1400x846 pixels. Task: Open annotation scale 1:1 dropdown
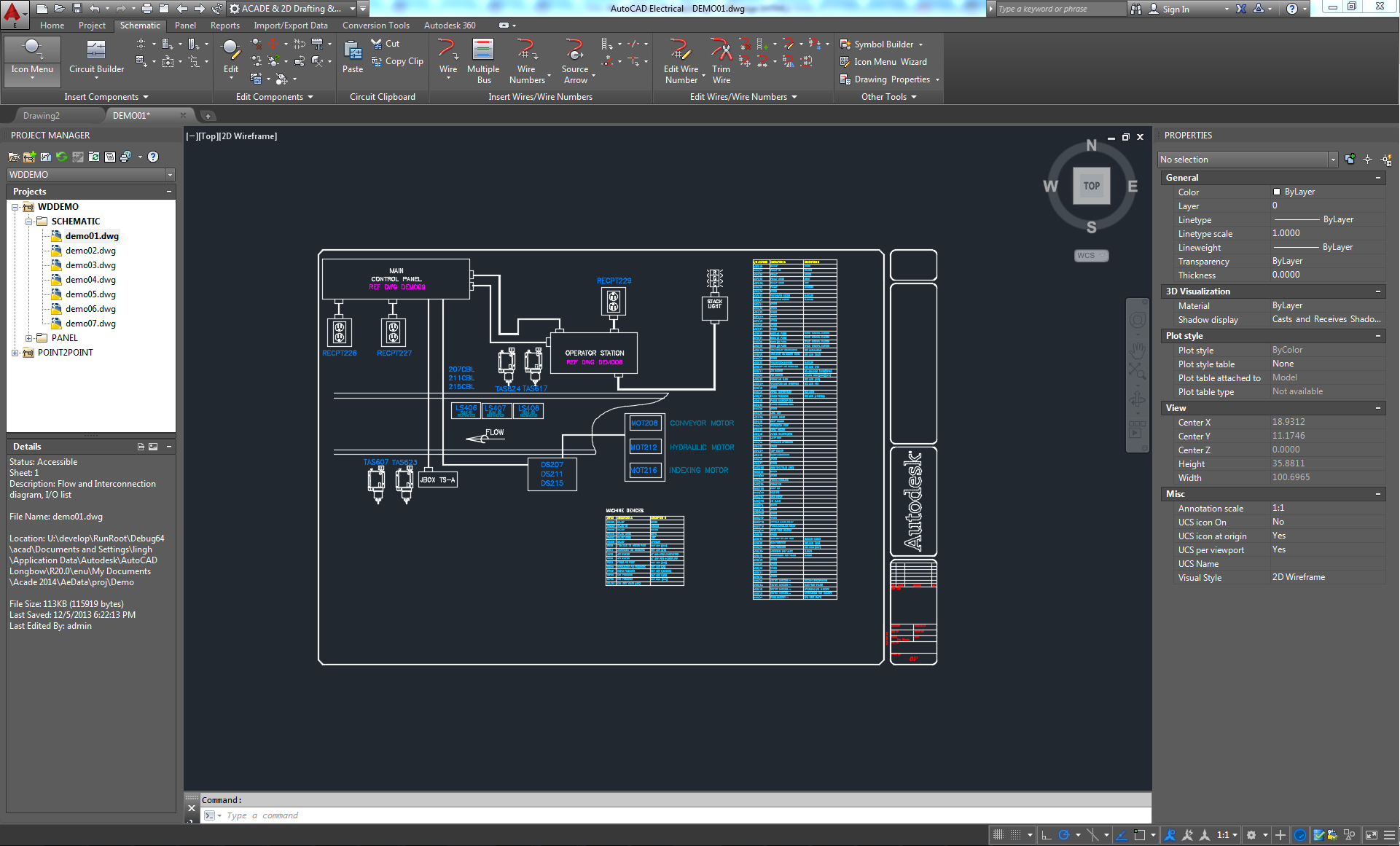pyautogui.click(x=1227, y=835)
